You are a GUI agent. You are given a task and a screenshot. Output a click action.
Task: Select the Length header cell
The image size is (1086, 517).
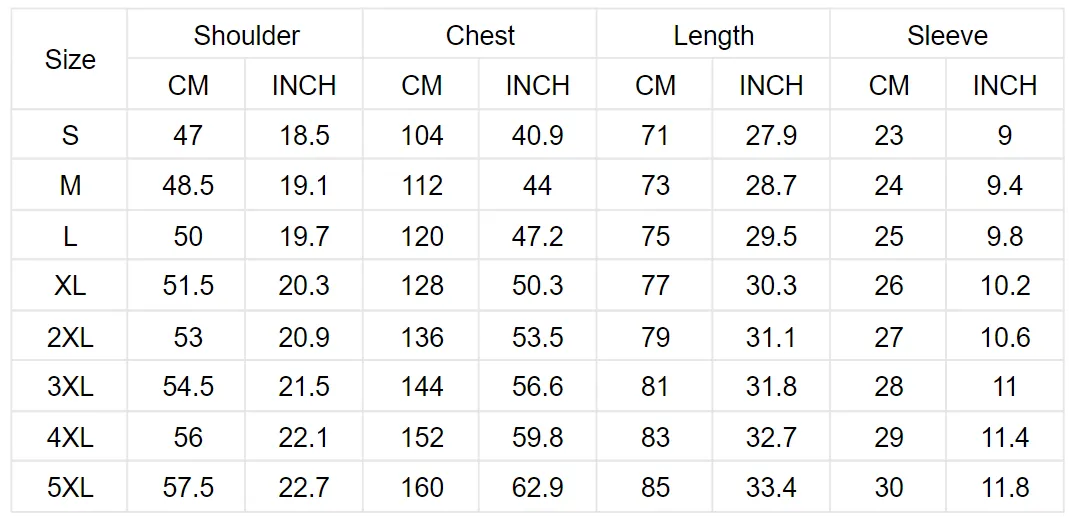pos(713,35)
